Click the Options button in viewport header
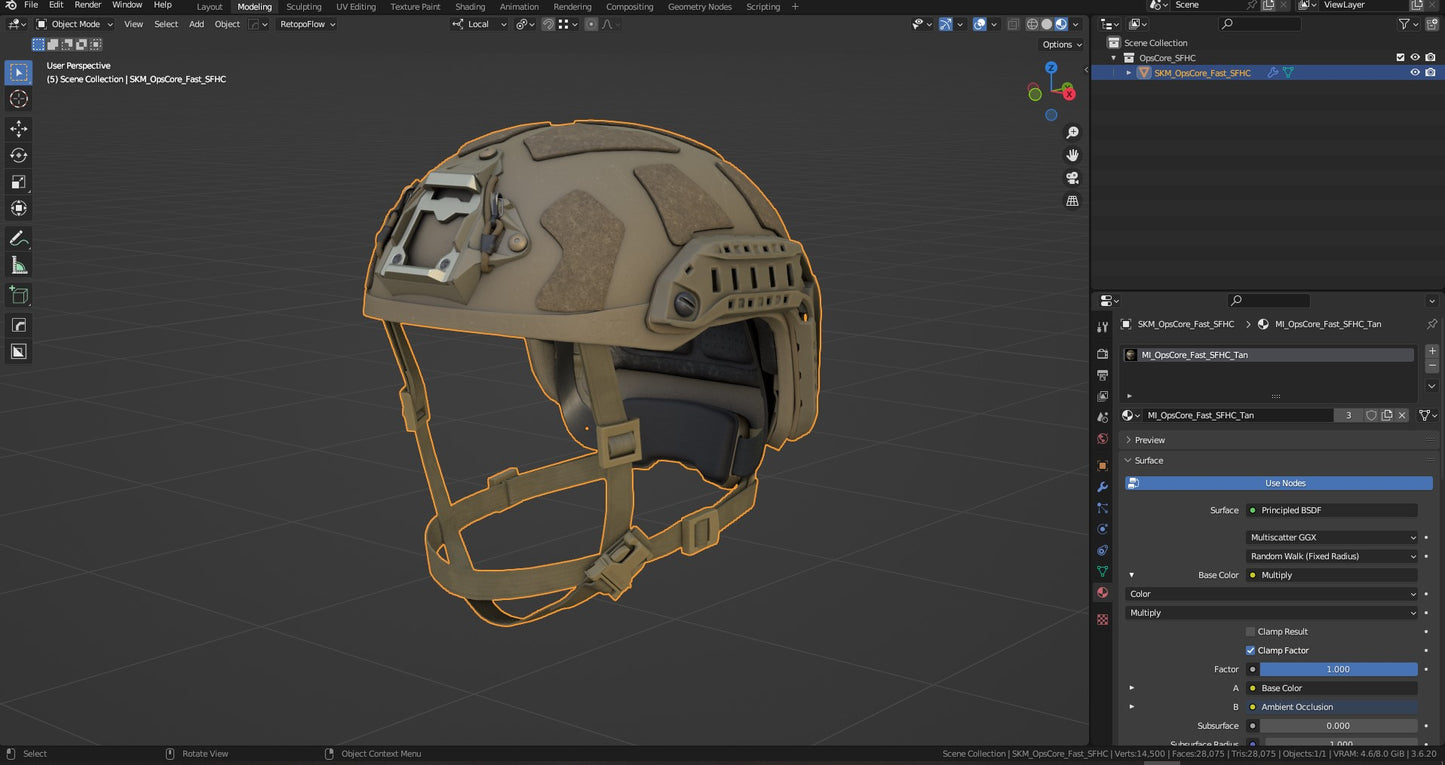 pyautogui.click(x=1061, y=44)
